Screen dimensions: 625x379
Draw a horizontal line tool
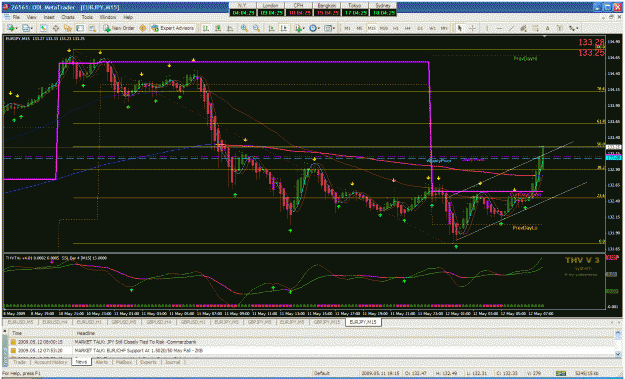pos(499,28)
